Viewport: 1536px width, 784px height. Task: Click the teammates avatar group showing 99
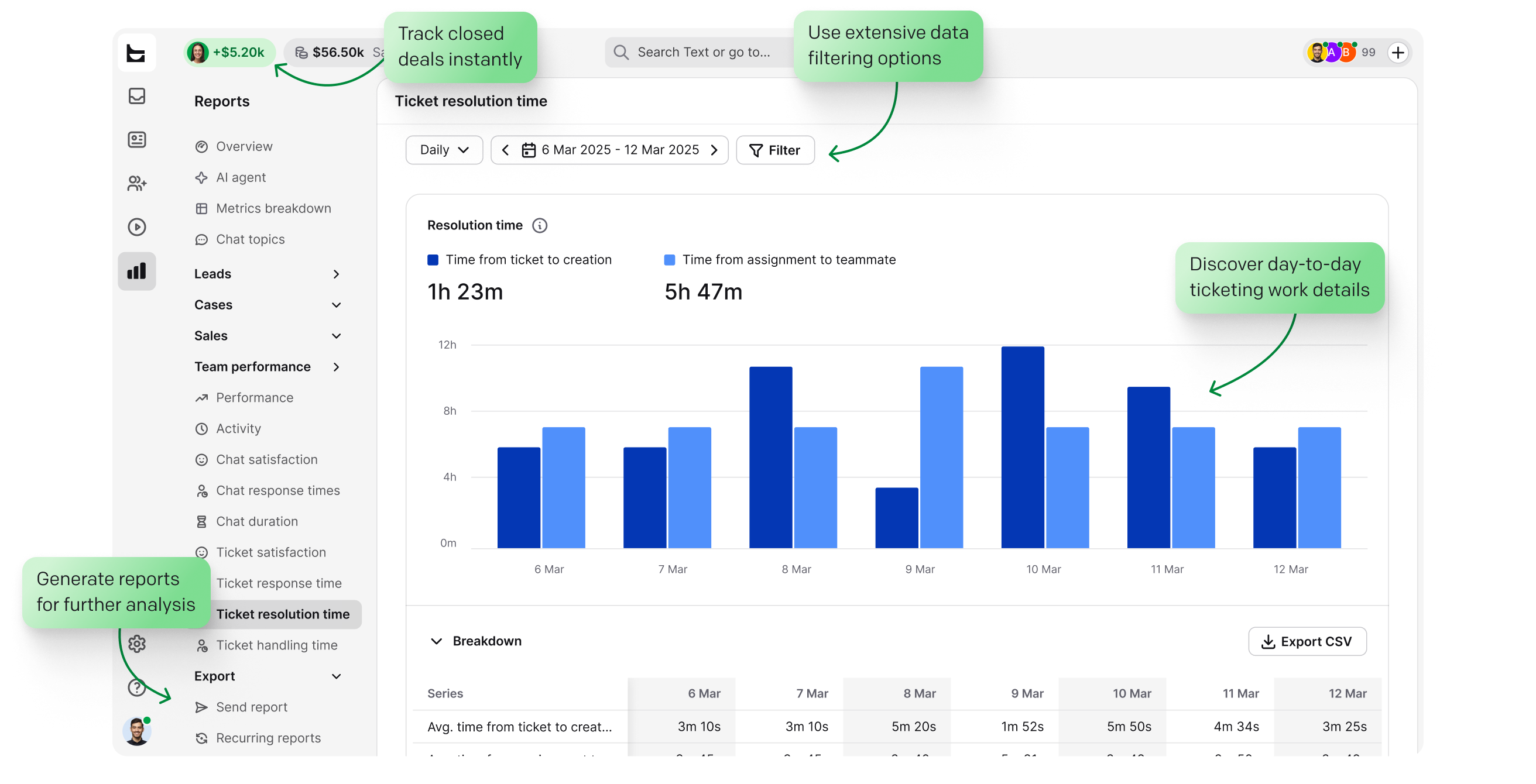click(x=1340, y=52)
